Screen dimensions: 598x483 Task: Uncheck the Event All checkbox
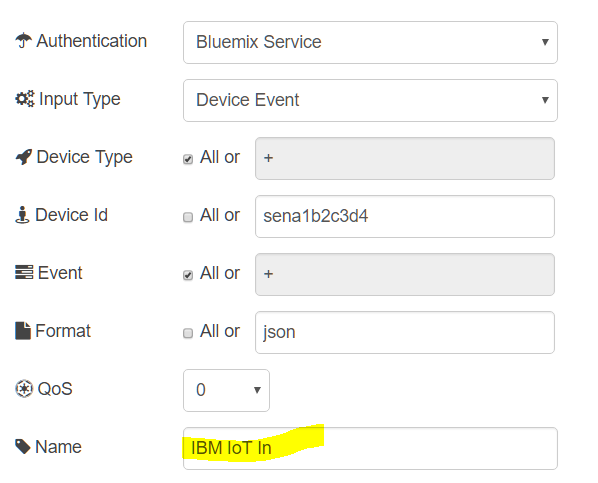[x=188, y=275]
